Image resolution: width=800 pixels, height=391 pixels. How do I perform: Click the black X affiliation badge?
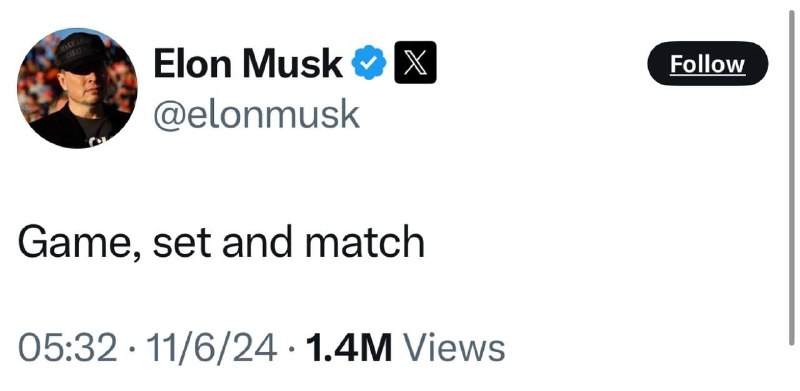(x=415, y=62)
